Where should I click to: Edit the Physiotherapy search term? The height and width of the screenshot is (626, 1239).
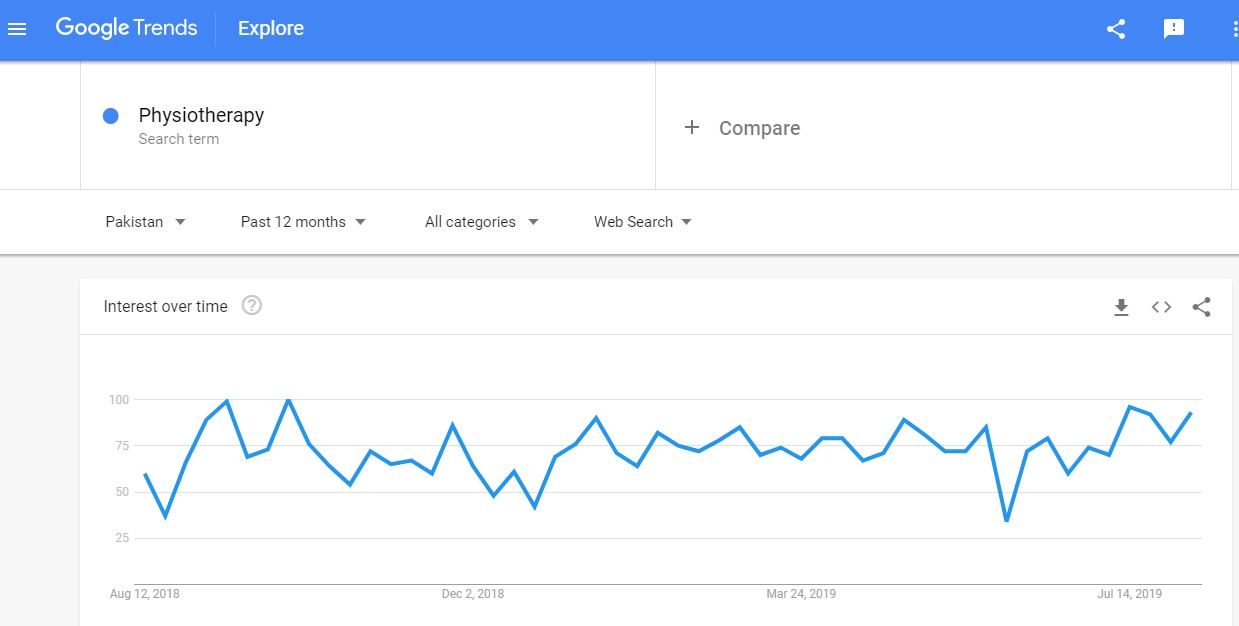[x=201, y=115]
